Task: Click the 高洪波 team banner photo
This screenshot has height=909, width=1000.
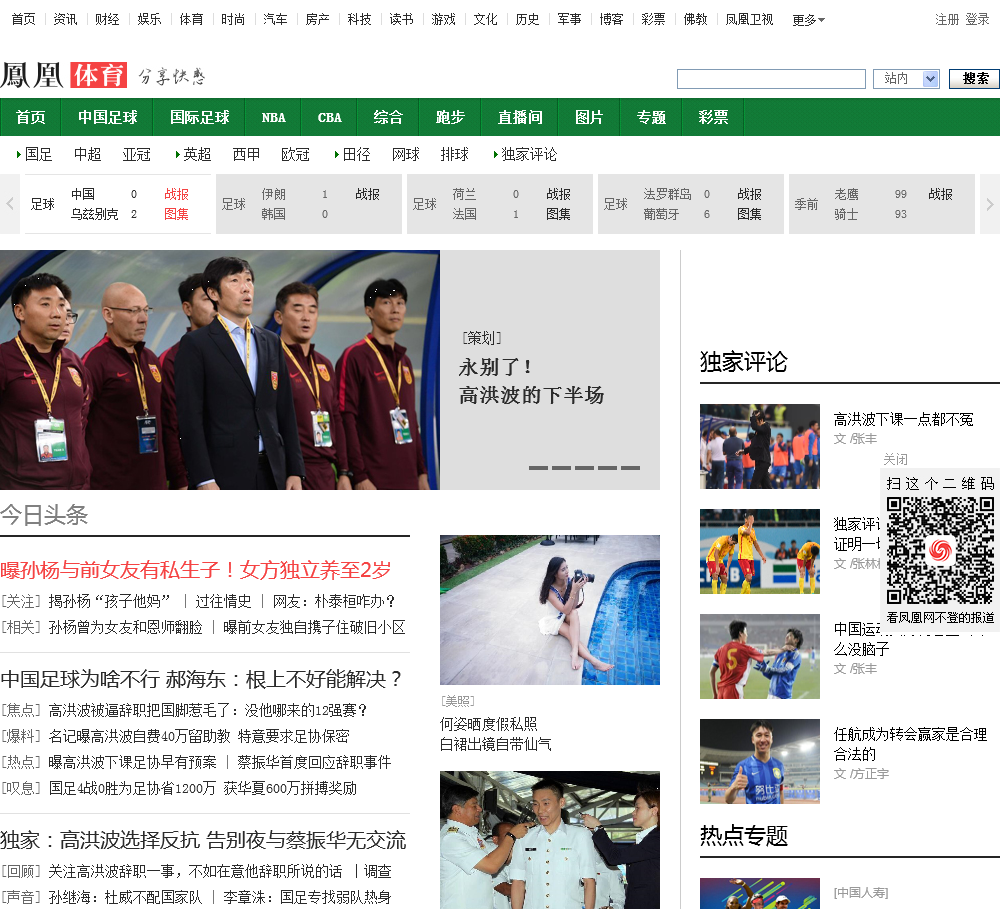Action: pyautogui.click(x=219, y=370)
